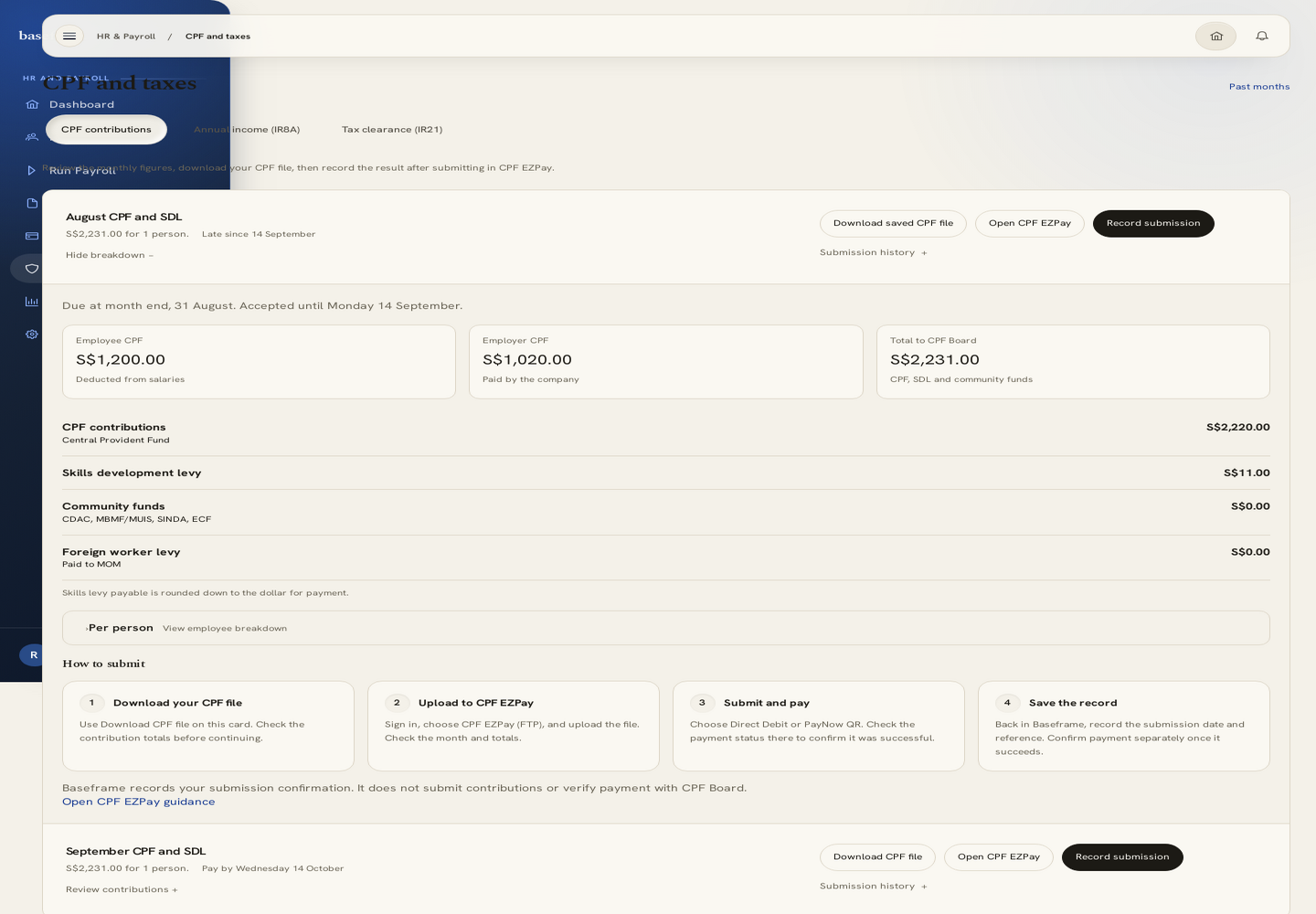Open the home button in the top bar

point(1215,37)
